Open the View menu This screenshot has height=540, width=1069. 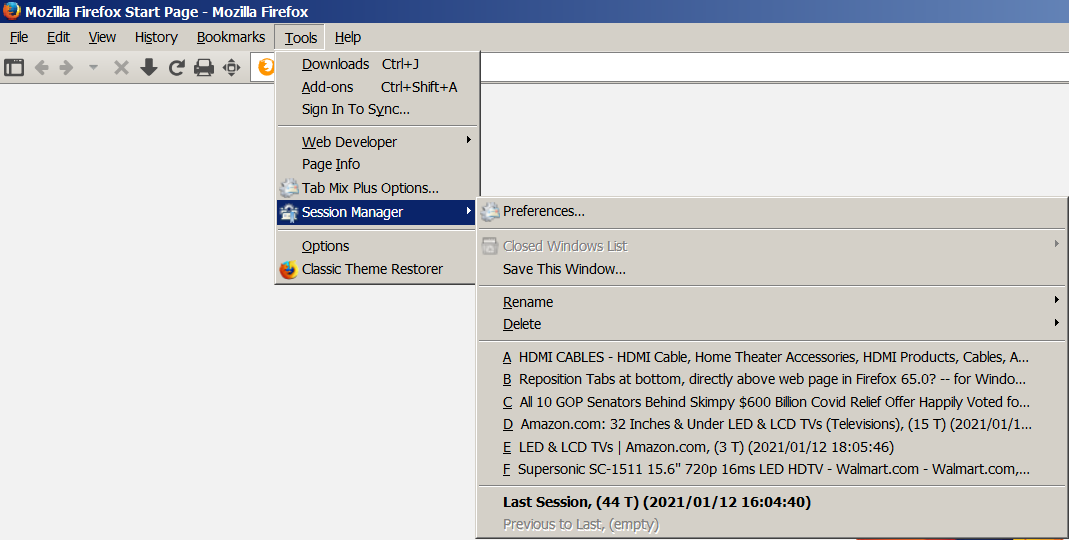point(102,38)
